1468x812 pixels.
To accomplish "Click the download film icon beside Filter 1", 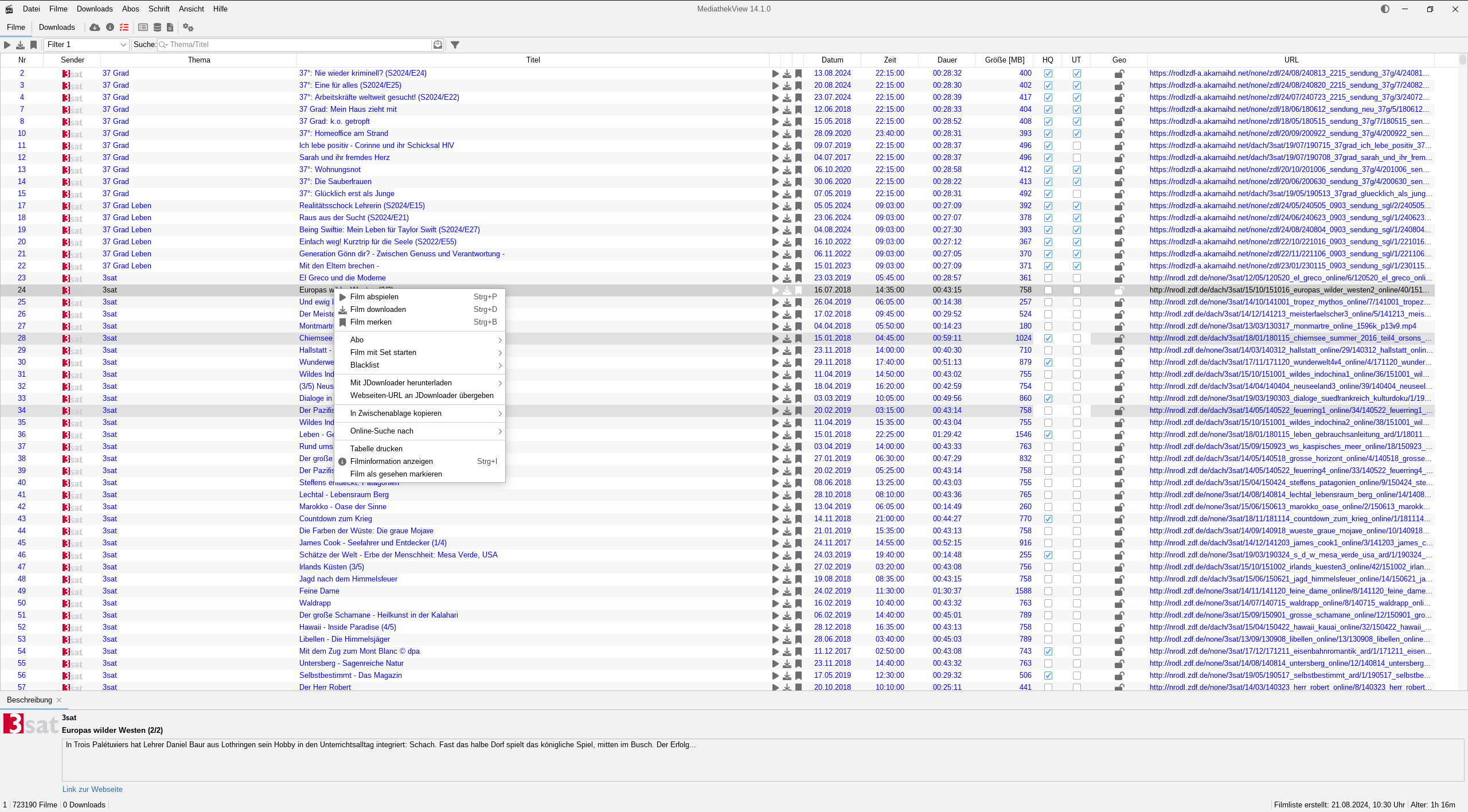I will pos(20,45).
